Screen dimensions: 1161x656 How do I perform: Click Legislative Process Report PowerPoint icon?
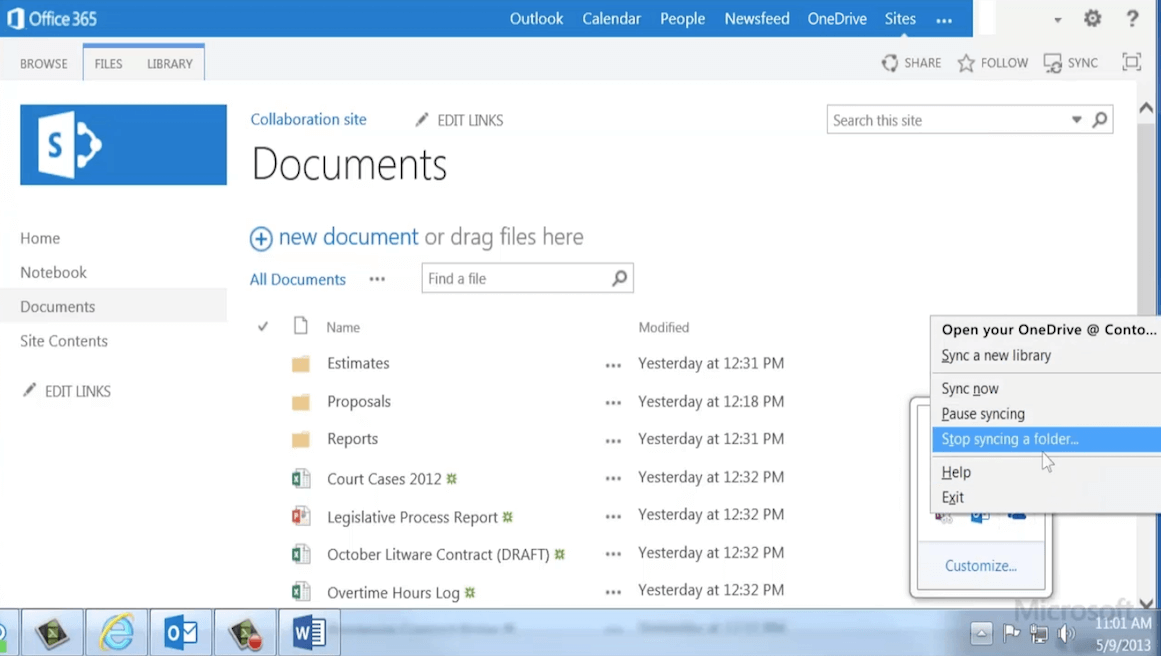(x=301, y=516)
